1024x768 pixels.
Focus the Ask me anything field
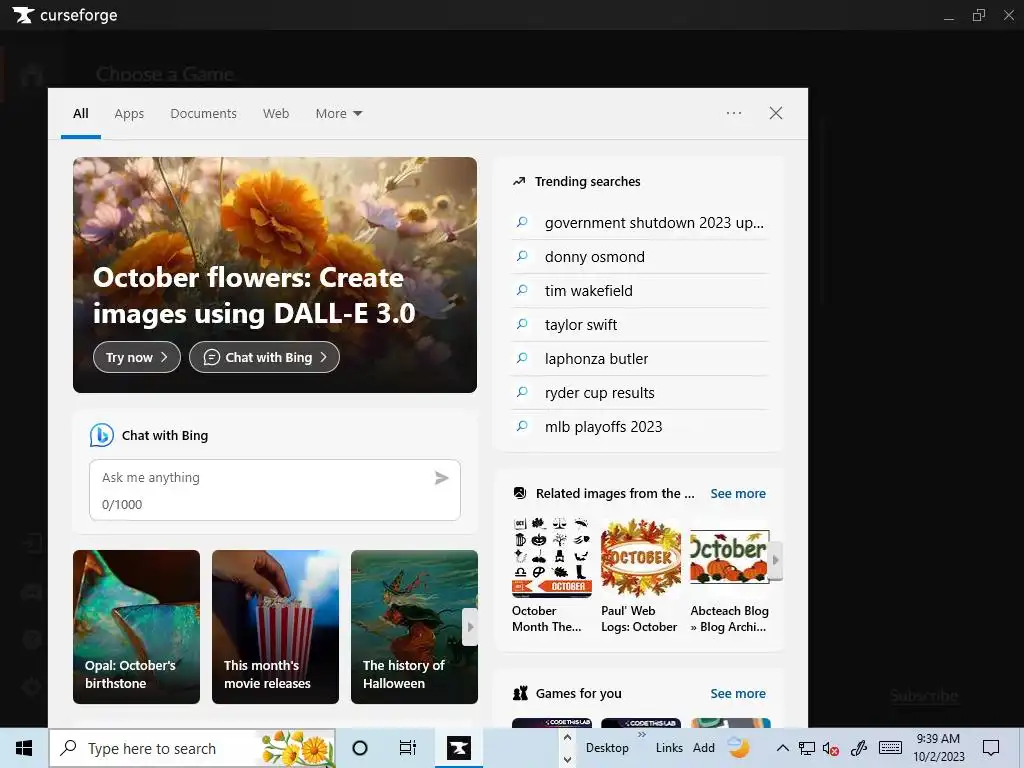pos(275,490)
